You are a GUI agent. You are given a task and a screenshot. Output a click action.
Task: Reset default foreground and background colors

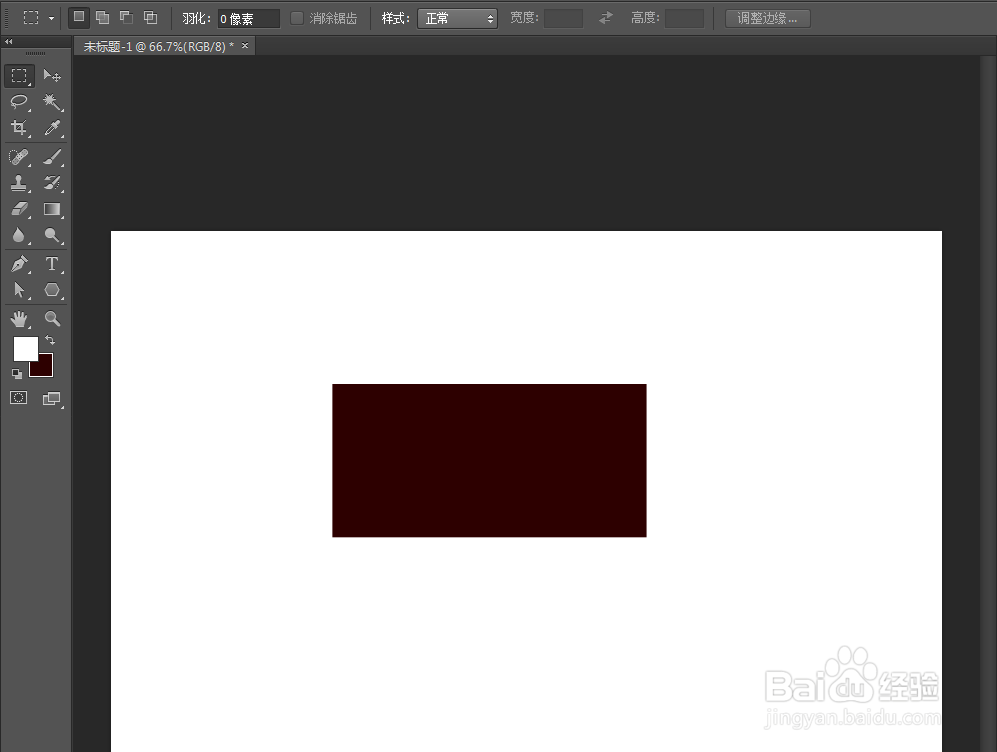click(x=17, y=374)
